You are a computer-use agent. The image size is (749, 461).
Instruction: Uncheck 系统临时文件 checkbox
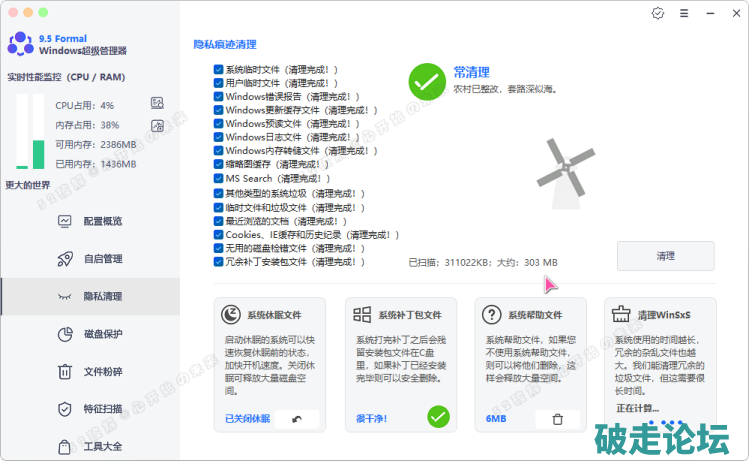(x=218, y=70)
